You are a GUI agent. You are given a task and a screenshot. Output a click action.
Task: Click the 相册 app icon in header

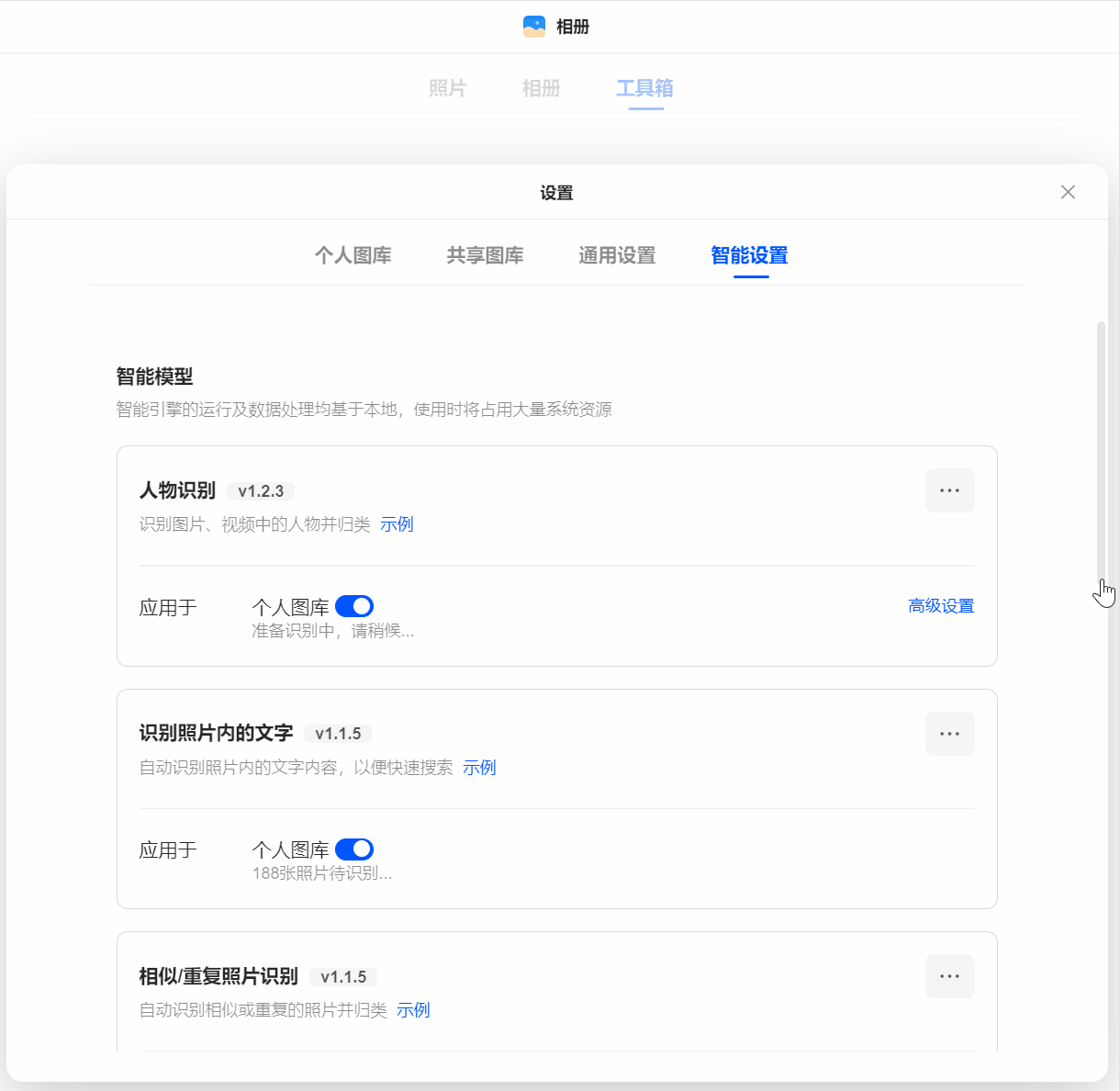point(534,27)
